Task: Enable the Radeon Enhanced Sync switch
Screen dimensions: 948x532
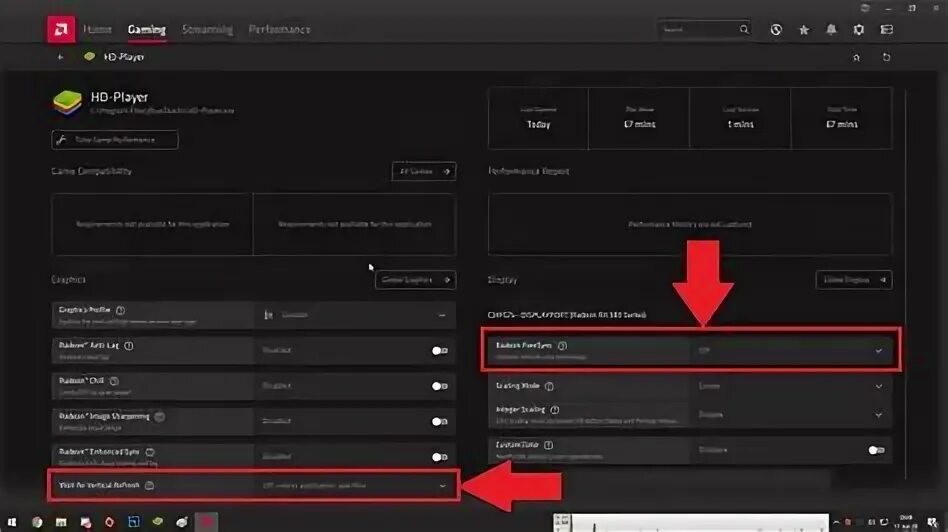Action: pos(440,457)
